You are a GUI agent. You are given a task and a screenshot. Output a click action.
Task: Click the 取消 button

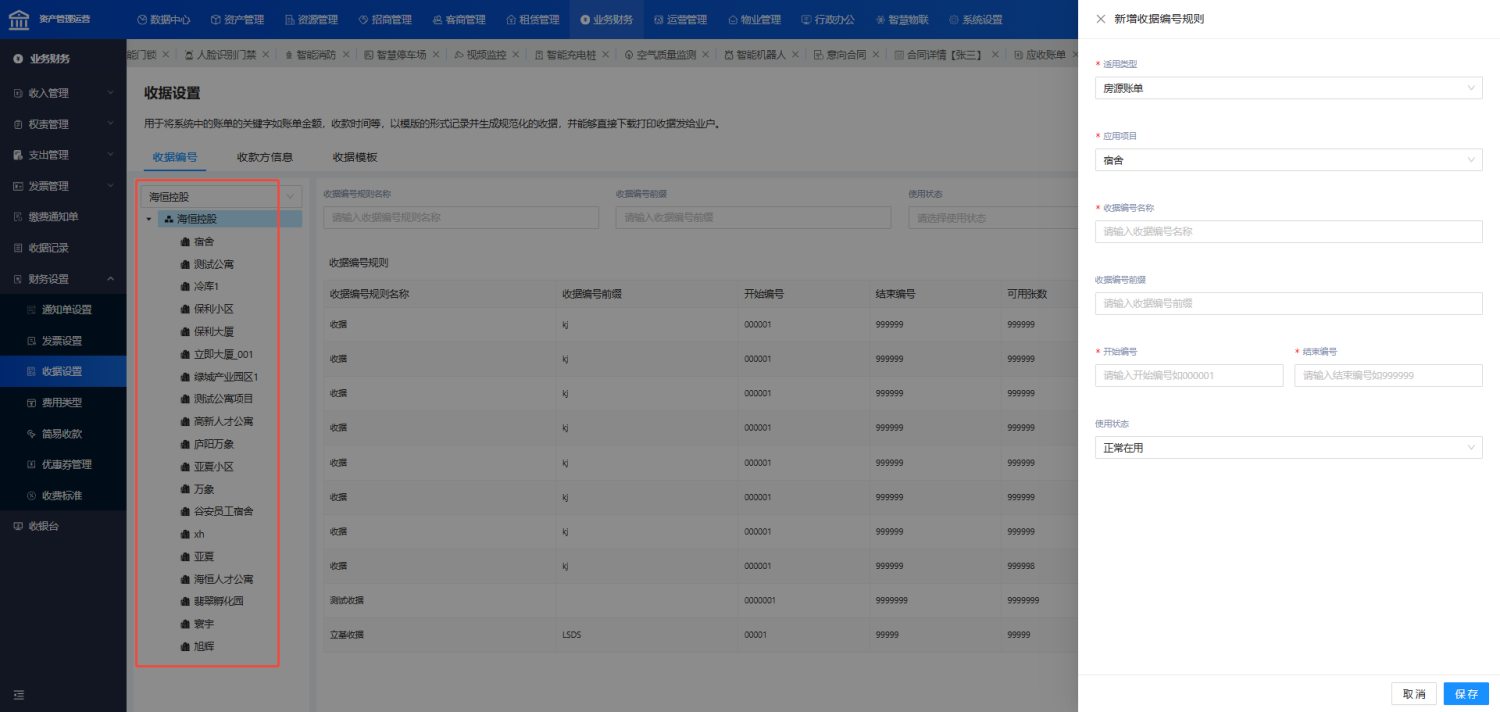pos(1413,693)
